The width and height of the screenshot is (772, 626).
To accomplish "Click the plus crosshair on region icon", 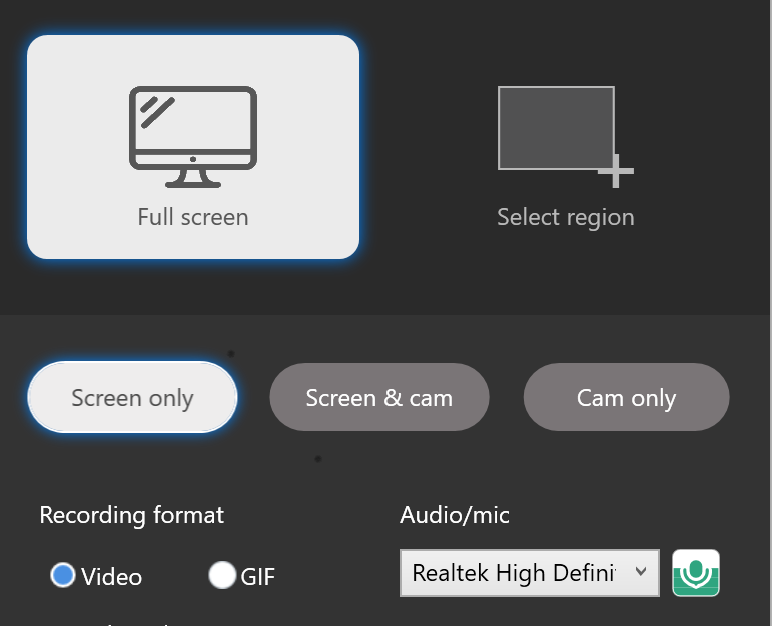I will (x=616, y=172).
